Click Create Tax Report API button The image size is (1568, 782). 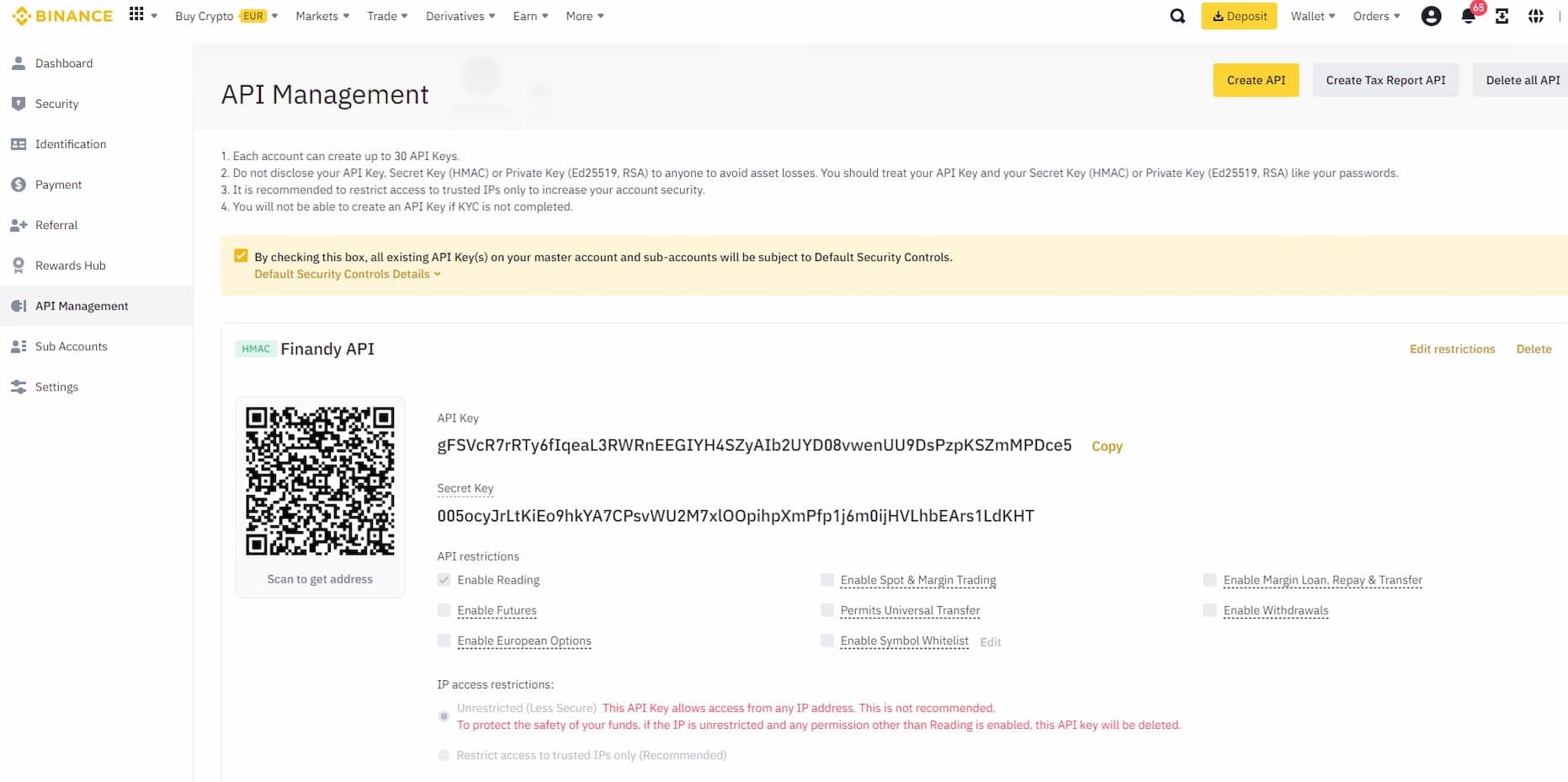(x=1385, y=80)
